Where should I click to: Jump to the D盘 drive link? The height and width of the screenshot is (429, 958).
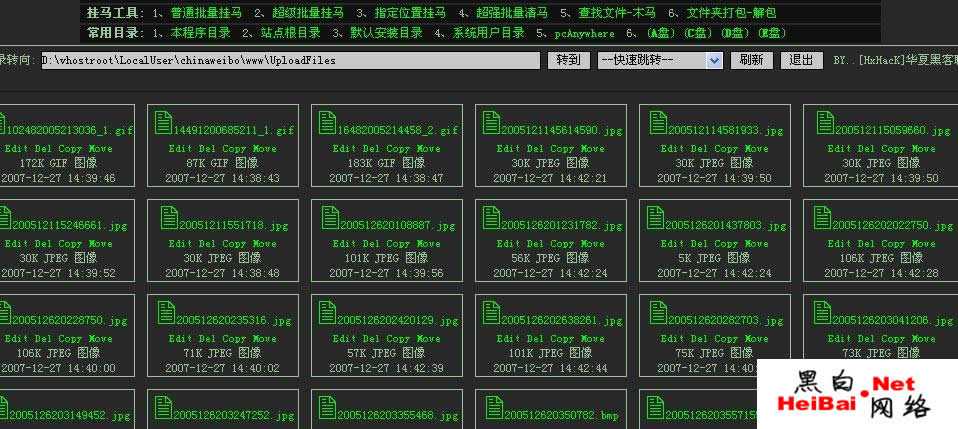click(734, 33)
